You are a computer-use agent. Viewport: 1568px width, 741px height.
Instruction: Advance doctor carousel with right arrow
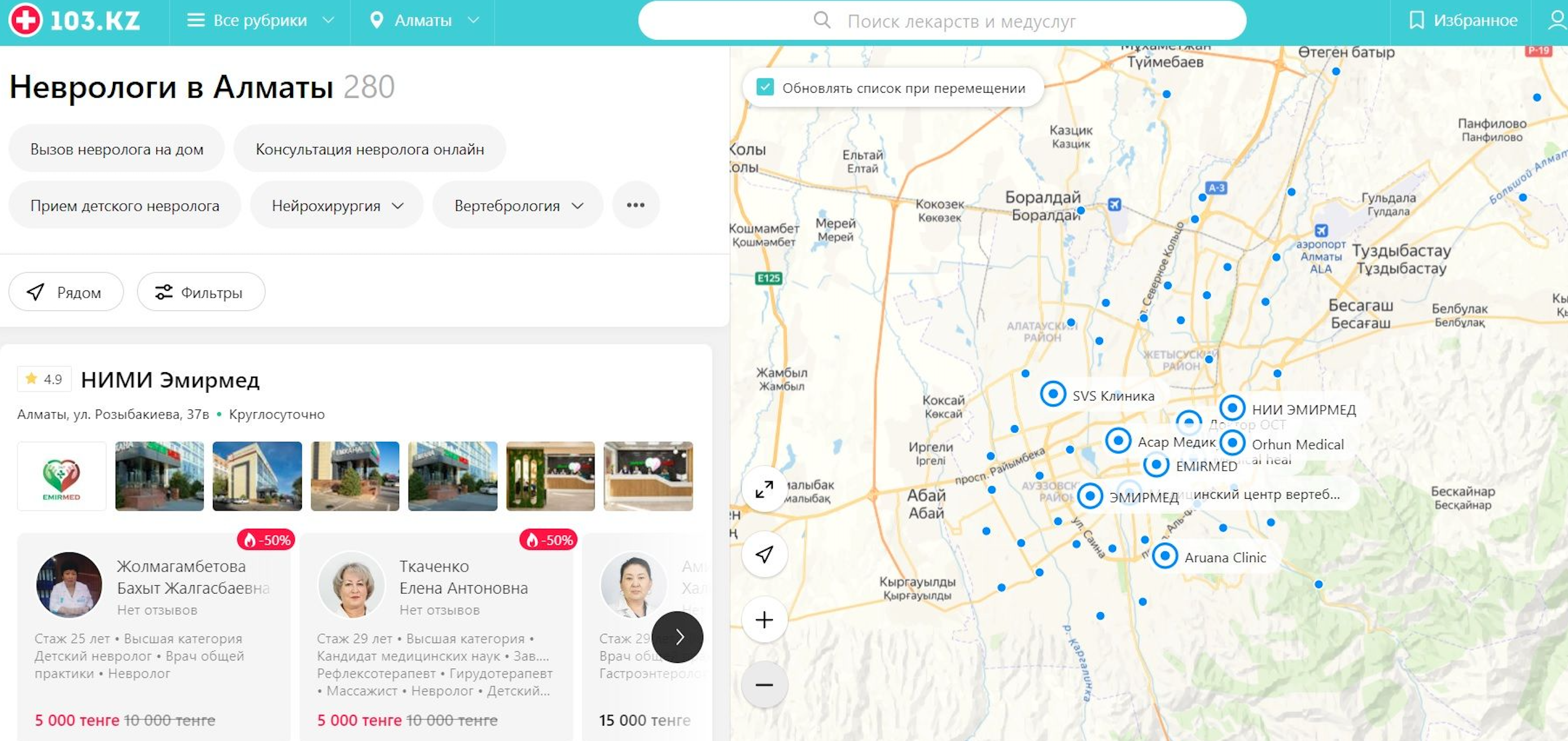pyautogui.click(x=677, y=637)
